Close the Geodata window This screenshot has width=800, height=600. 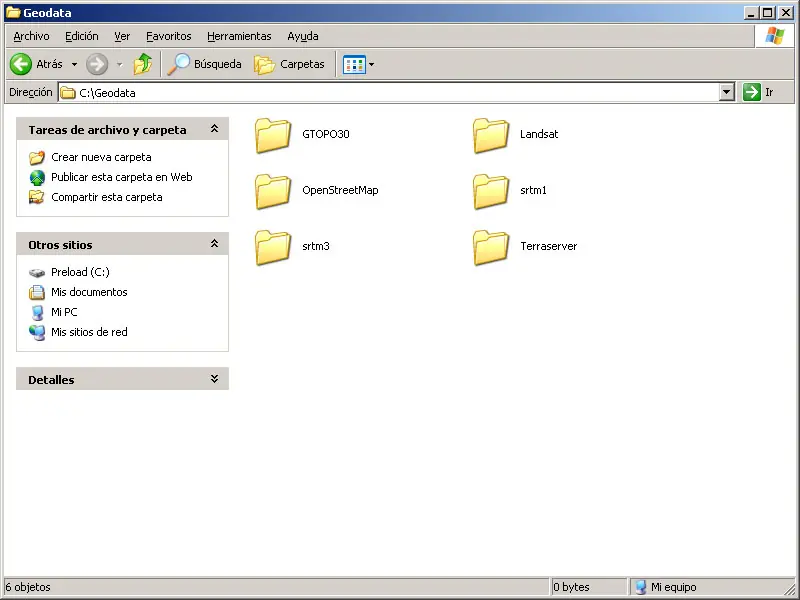point(786,13)
